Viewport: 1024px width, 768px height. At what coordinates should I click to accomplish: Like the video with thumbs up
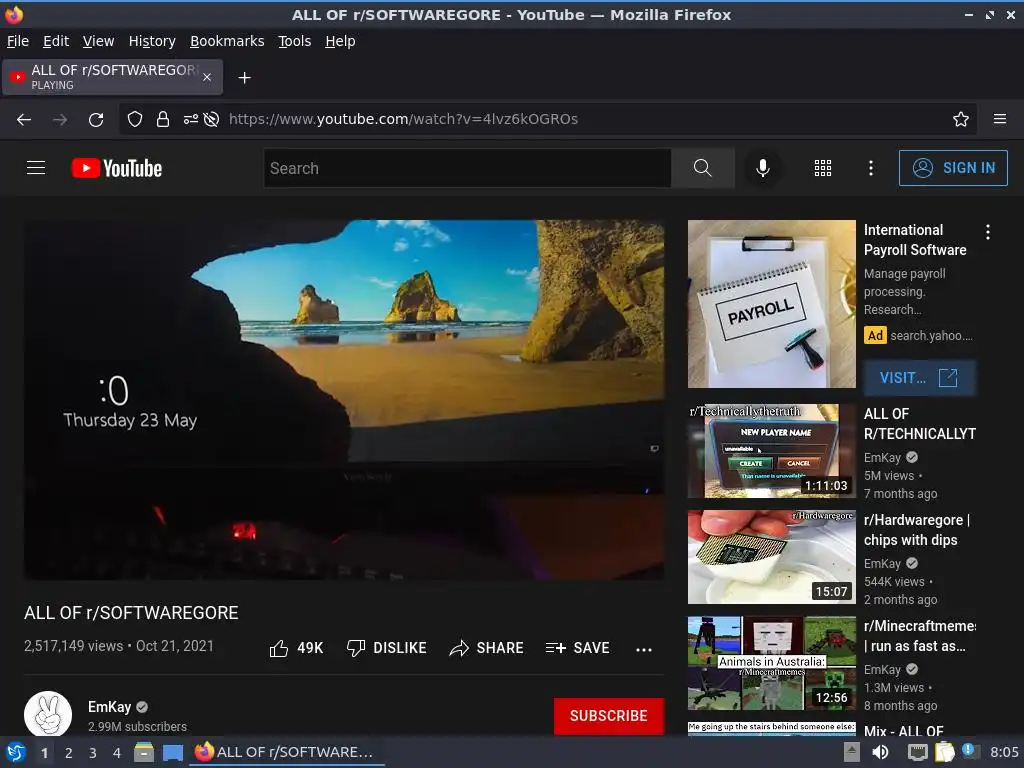coord(296,648)
